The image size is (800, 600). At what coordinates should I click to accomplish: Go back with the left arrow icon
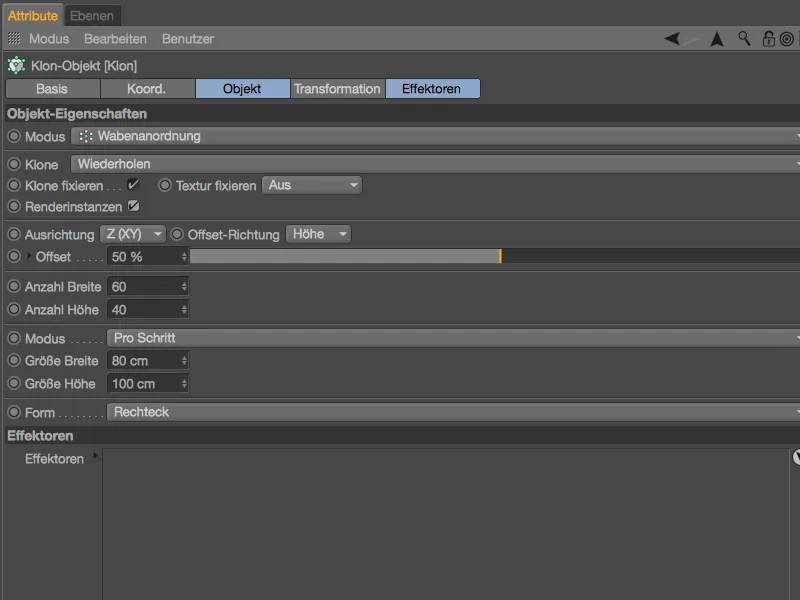672,38
